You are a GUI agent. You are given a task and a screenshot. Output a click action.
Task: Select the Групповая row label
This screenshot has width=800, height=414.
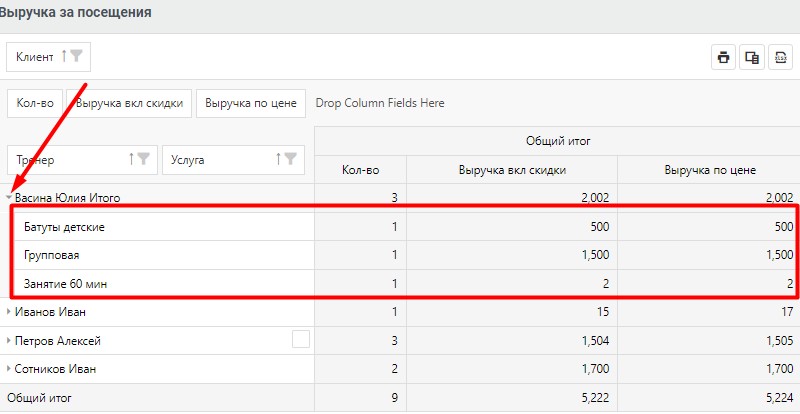pyautogui.click(x=52, y=255)
